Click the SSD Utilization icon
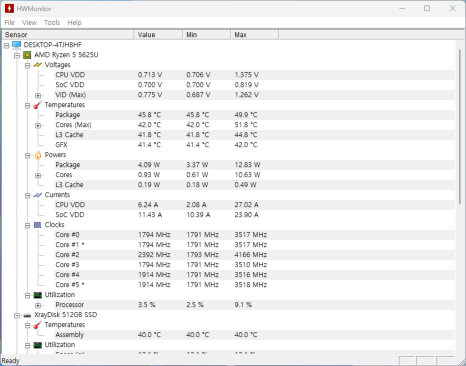The image size is (466, 366). [x=38, y=345]
